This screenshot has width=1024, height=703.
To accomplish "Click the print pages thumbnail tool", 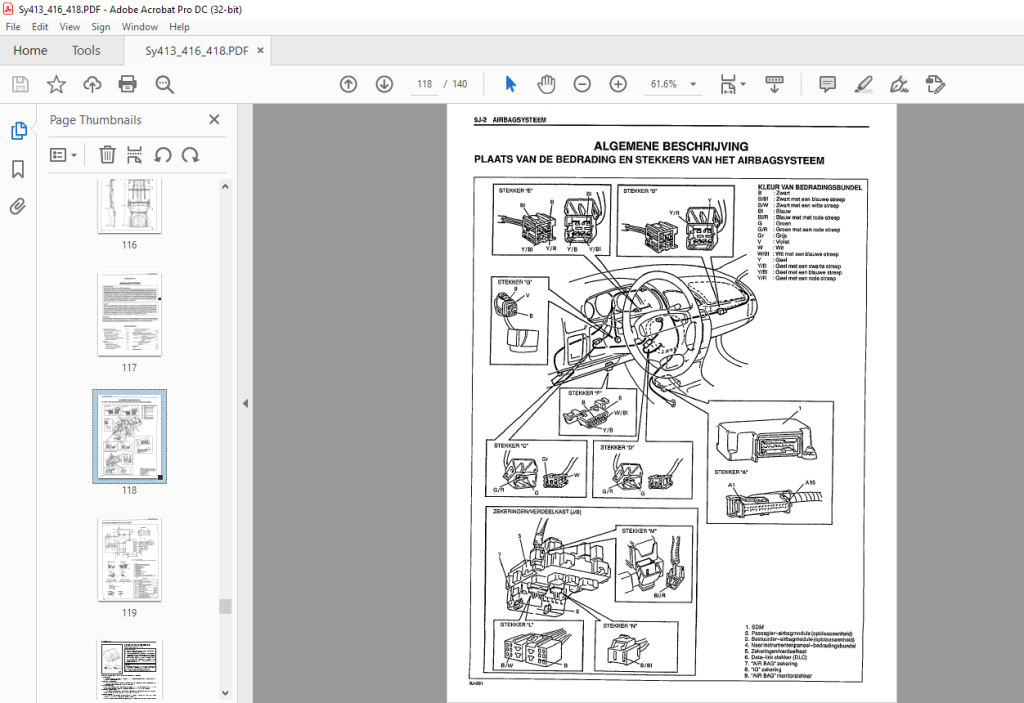I will [135, 155].
